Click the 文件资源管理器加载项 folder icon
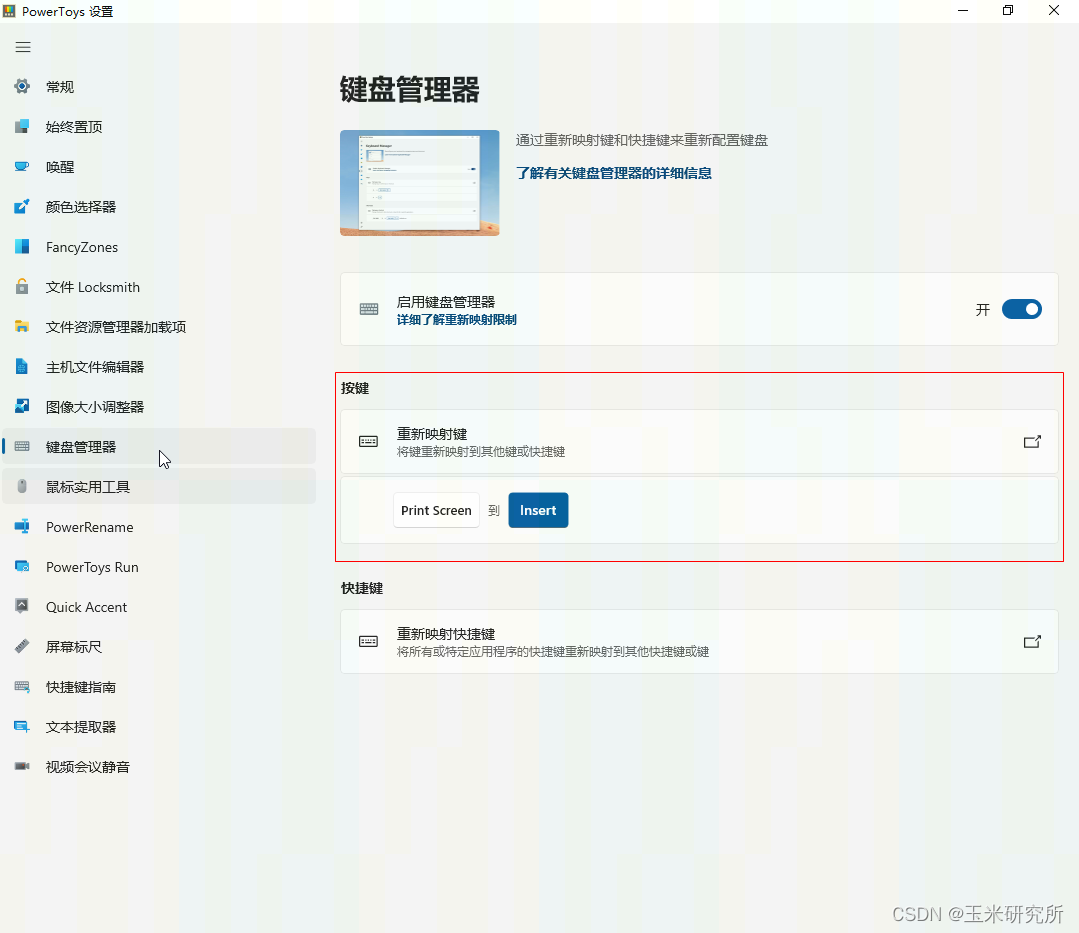The image size is (1079, 933). [22, 326]
